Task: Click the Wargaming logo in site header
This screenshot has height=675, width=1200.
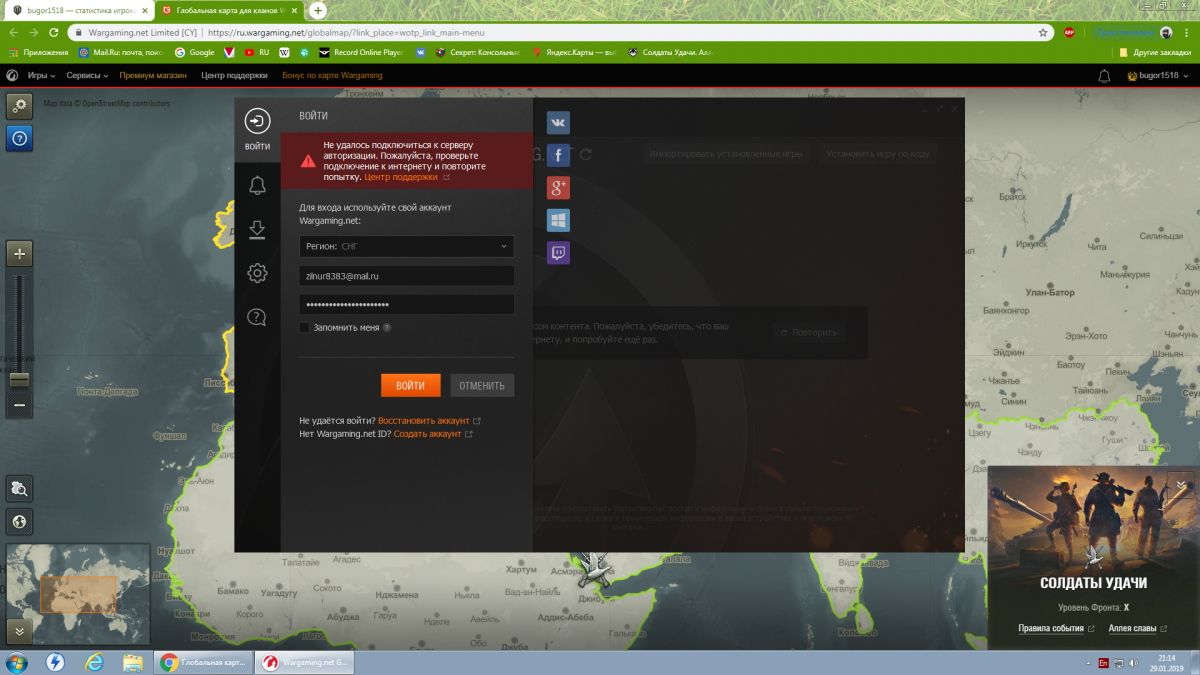Action: coord(12,75)
